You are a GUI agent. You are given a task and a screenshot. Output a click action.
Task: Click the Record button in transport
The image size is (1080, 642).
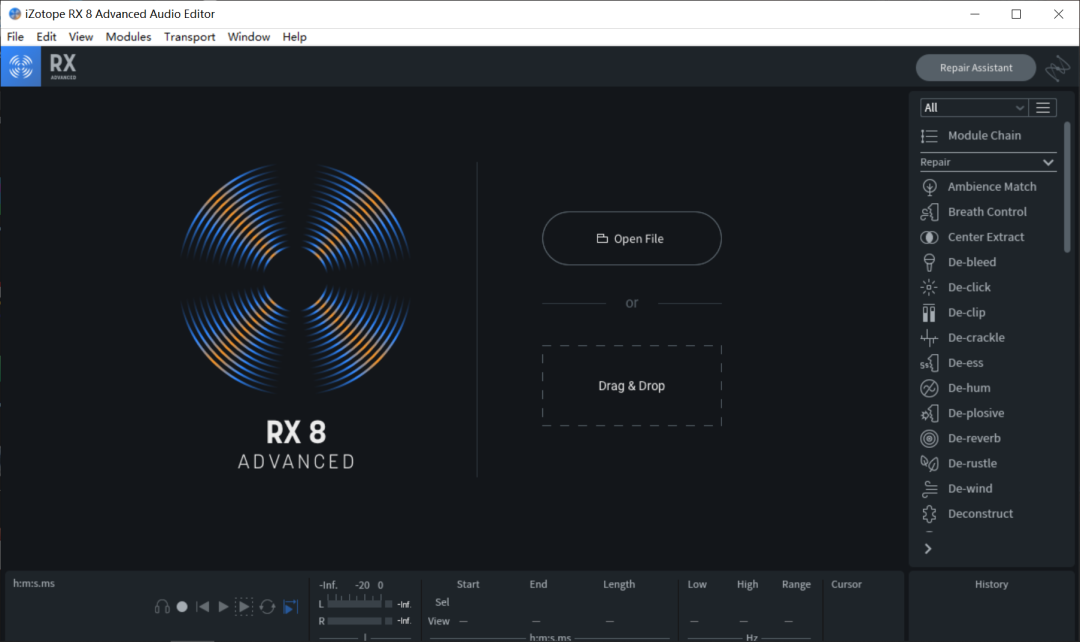point(182,607)
